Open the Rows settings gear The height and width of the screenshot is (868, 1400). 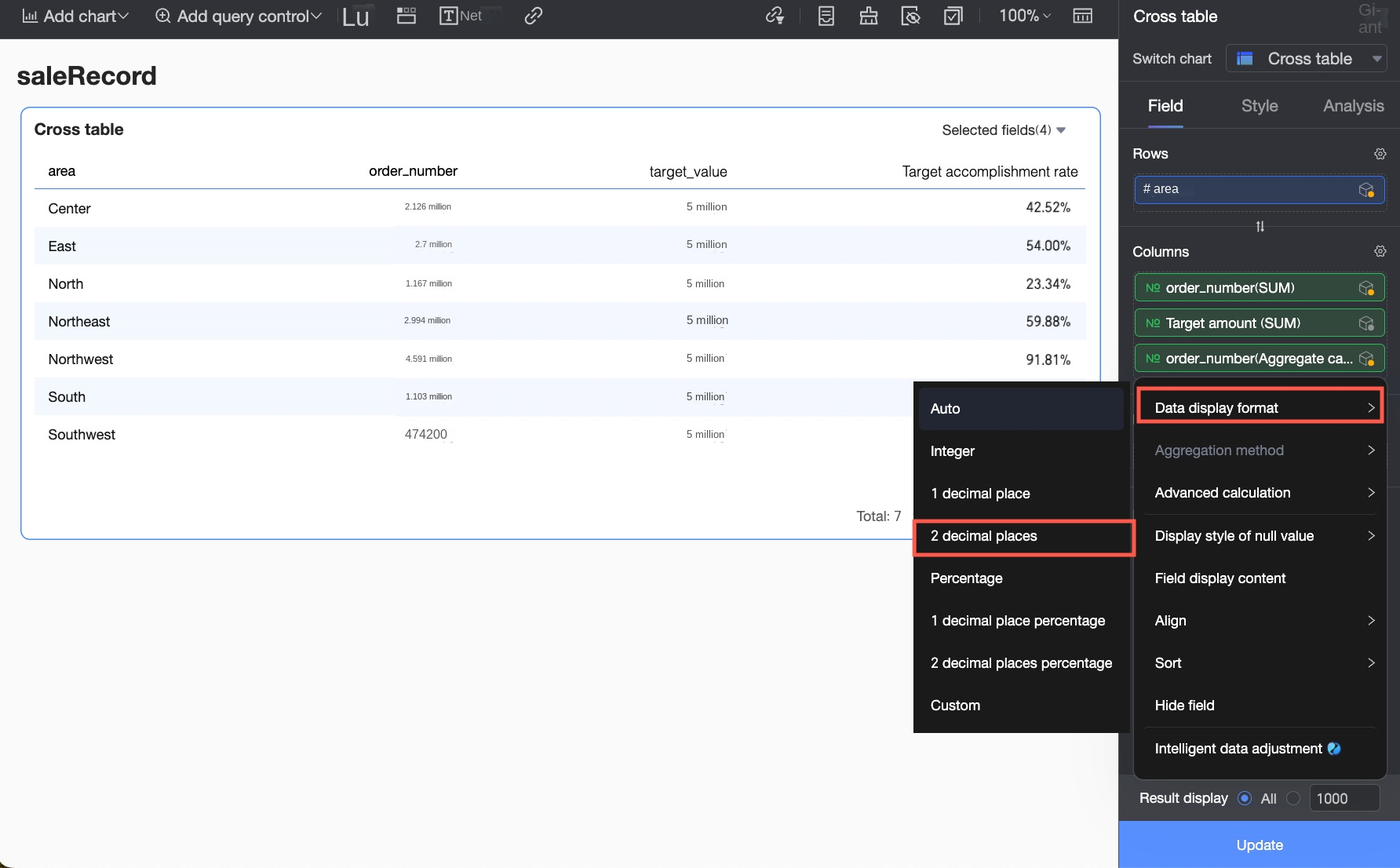[1380, 154]
